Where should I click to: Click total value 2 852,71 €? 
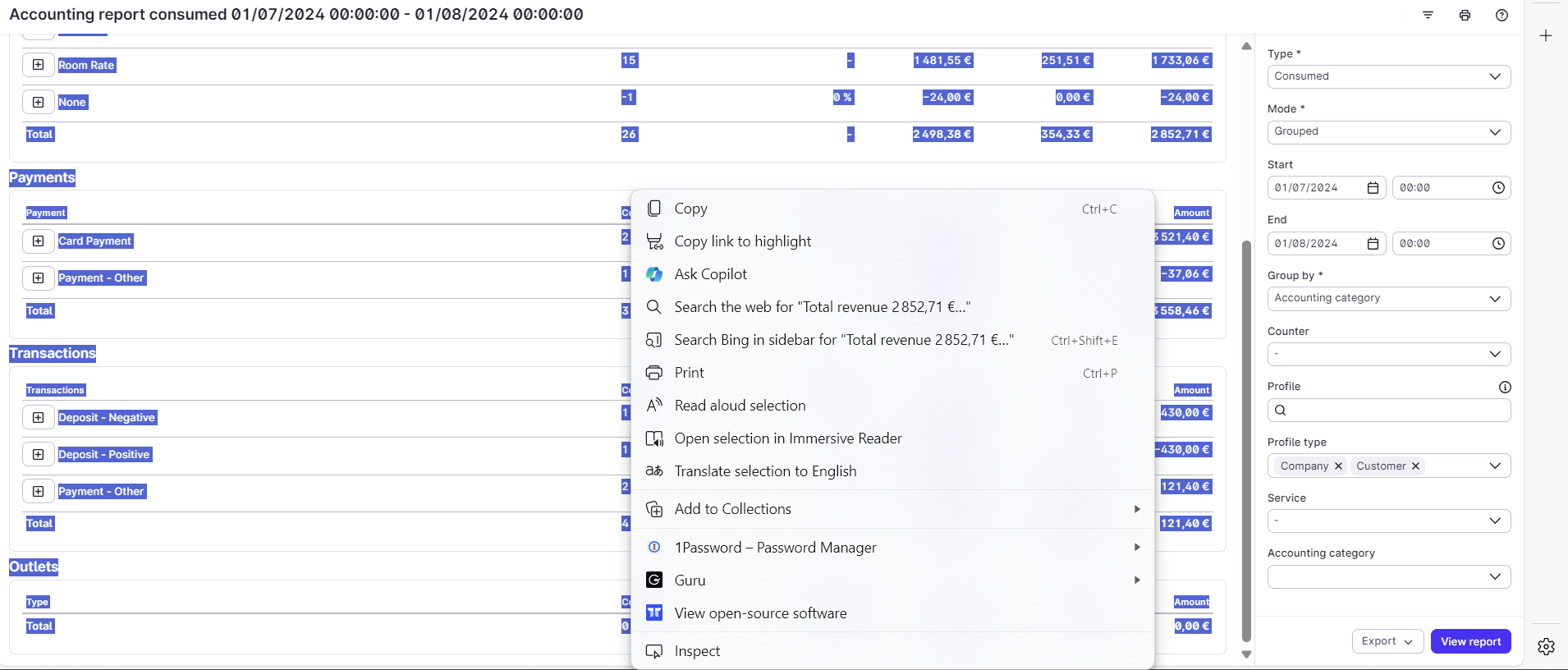(1181, 134)
